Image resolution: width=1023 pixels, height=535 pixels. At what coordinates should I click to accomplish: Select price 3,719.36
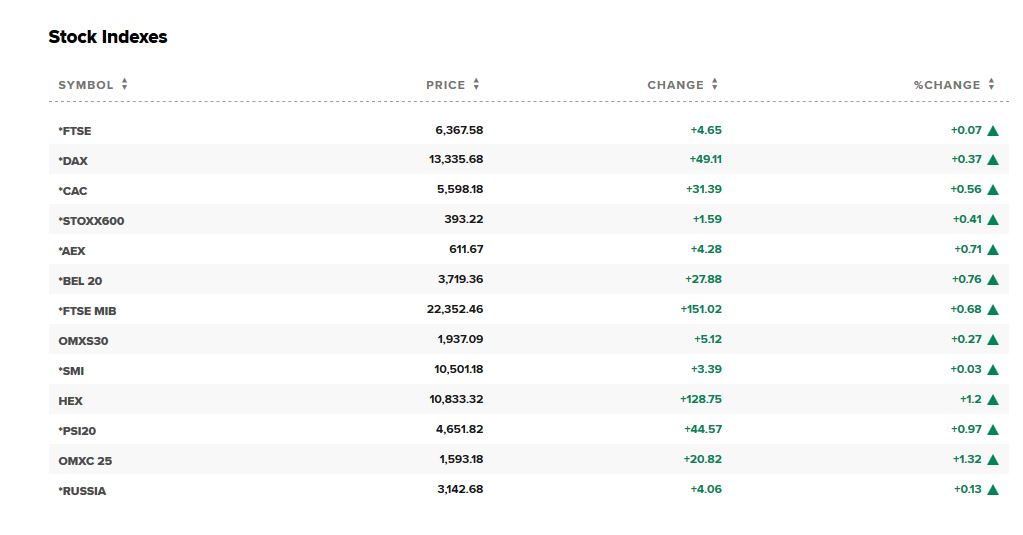click(461, 279)
